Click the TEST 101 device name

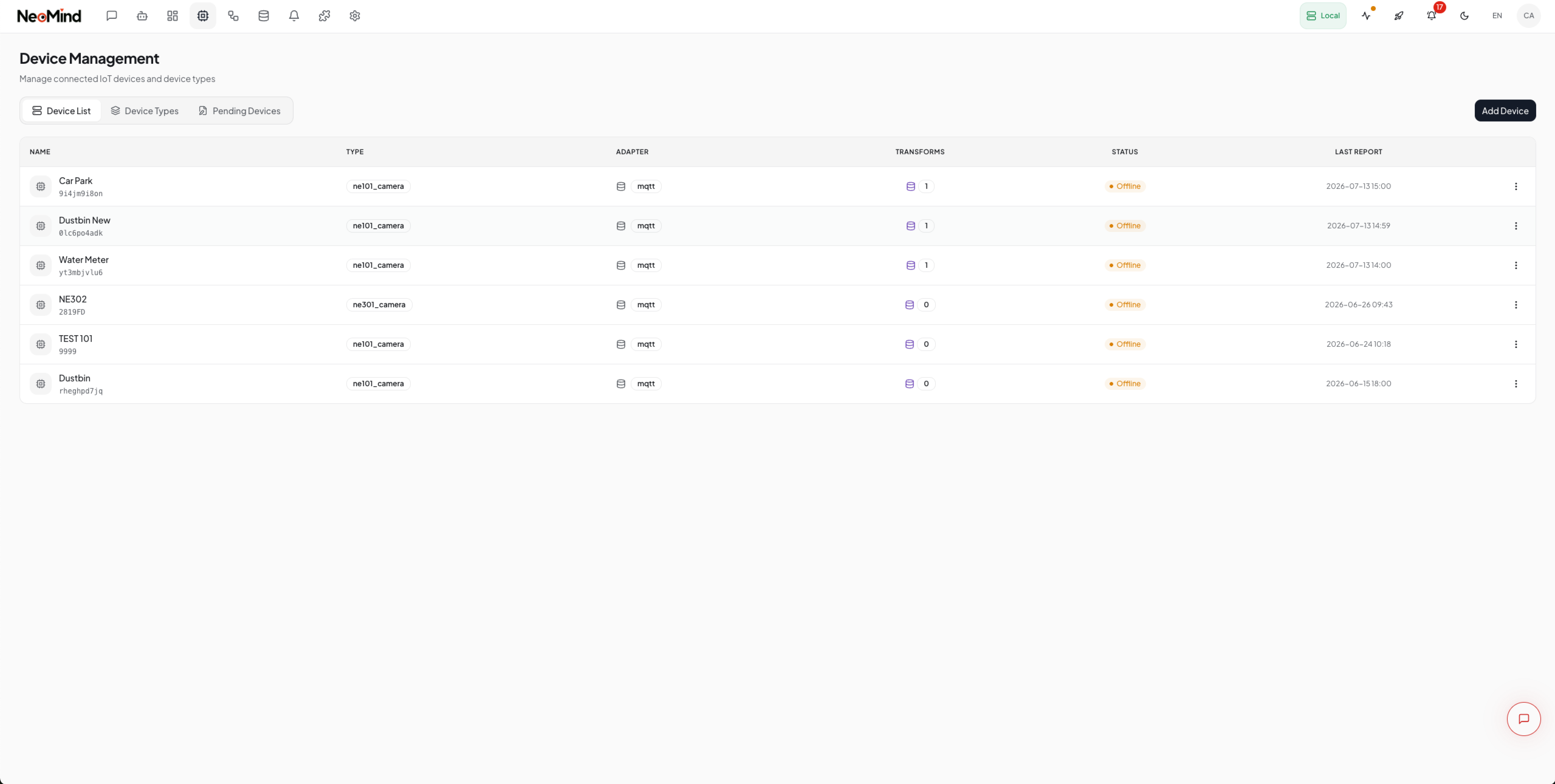76,339
